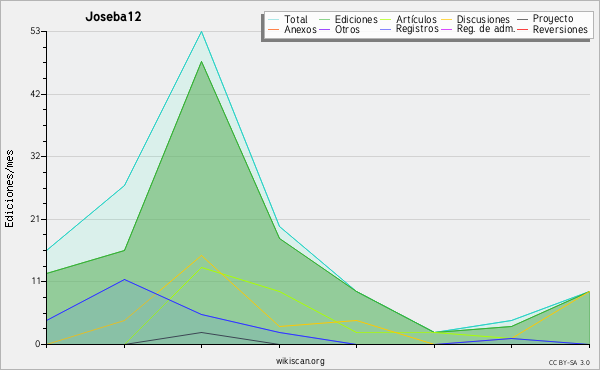Click the 0 y-axis value
600x370 pixels.
point(38,344)
